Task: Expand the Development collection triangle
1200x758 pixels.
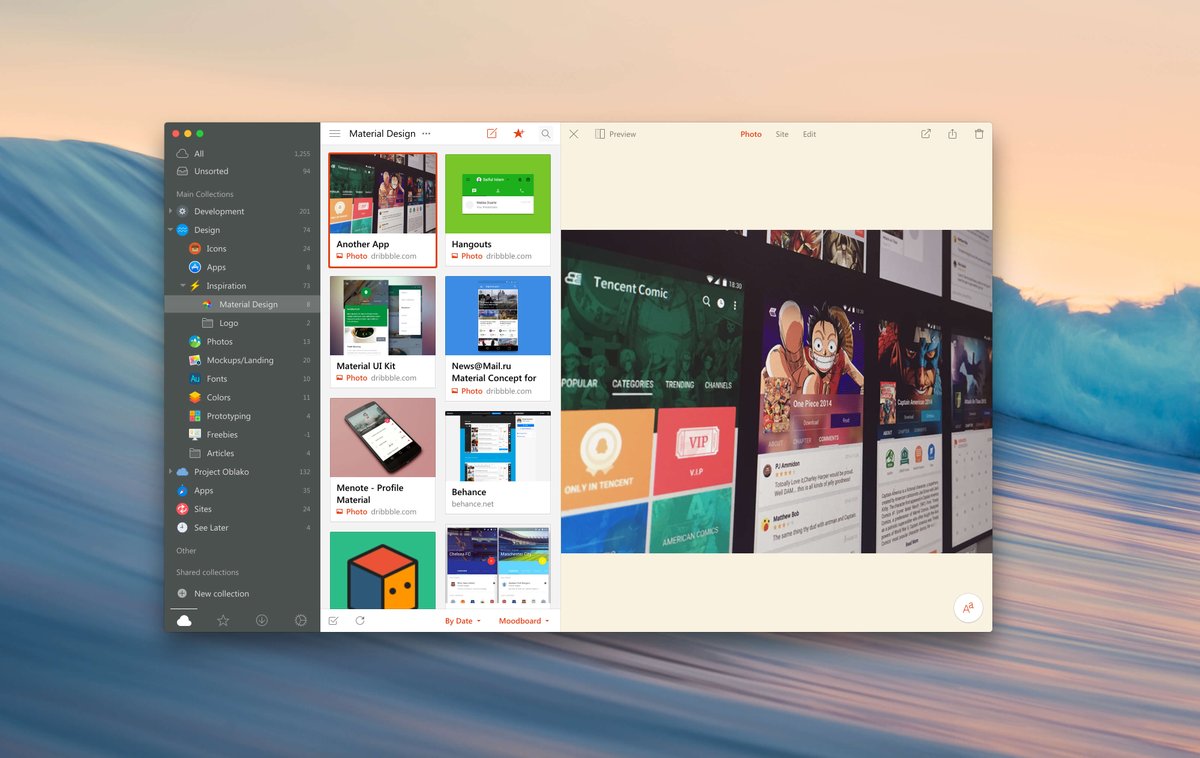Action: pyautogui.click(x=171, y=211)
